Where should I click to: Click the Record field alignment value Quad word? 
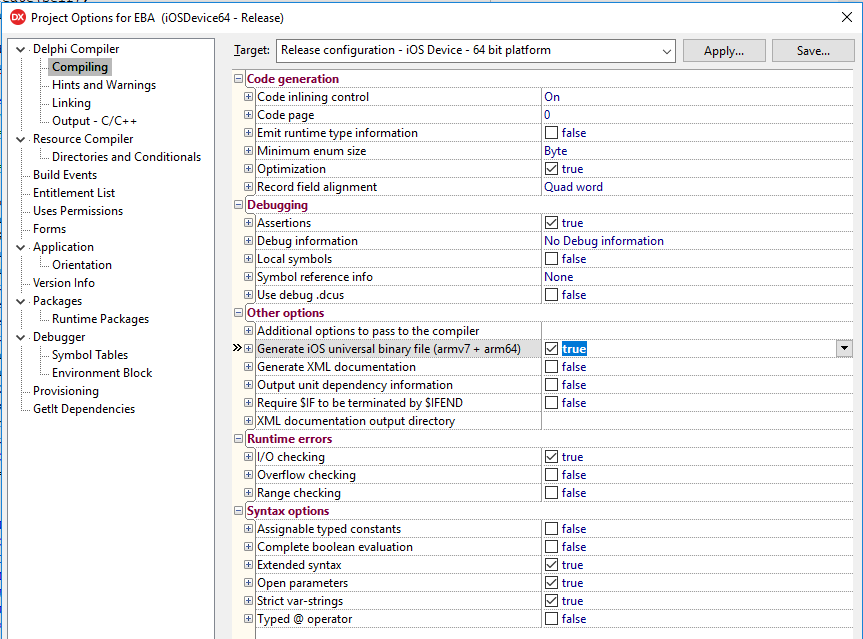click(x=573, y=187)
